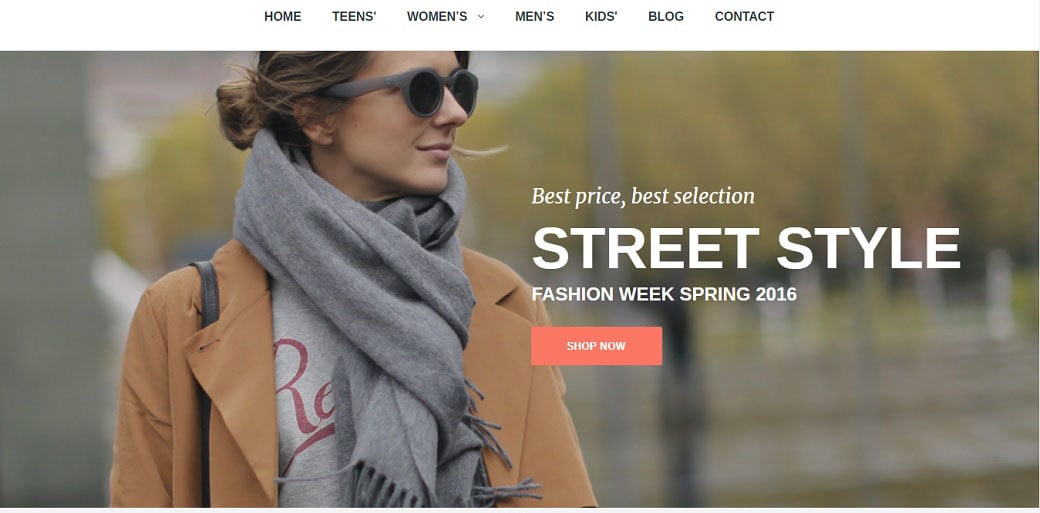This screenshot has height=513, width=1040.
Task: Open the CONTACT page link
Action: [744, 17]
